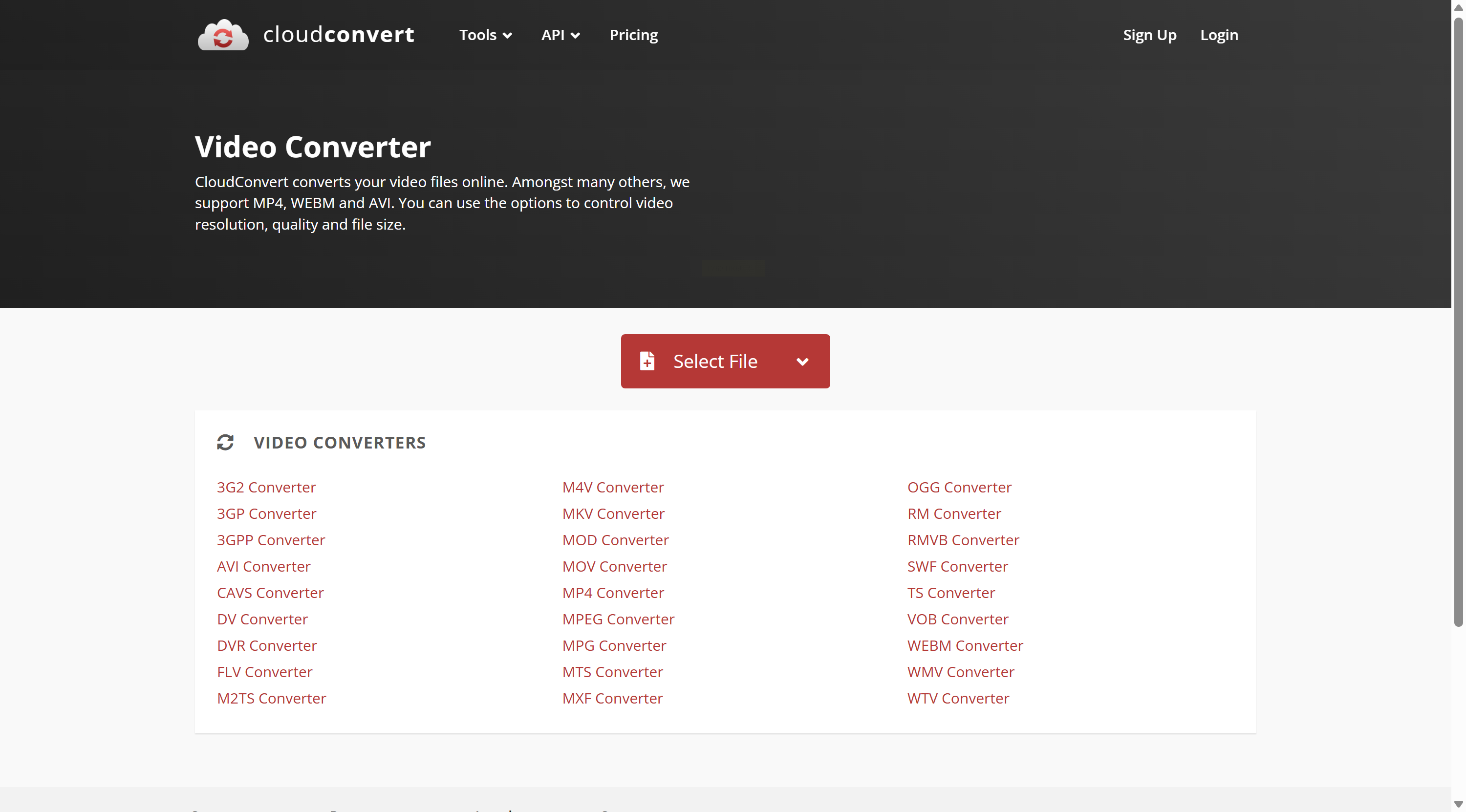Choose the WEBM Converter link
Image resolution: width=1466 pixels, height=812 pixels.
pyautogui.click(x=965, y=646)
